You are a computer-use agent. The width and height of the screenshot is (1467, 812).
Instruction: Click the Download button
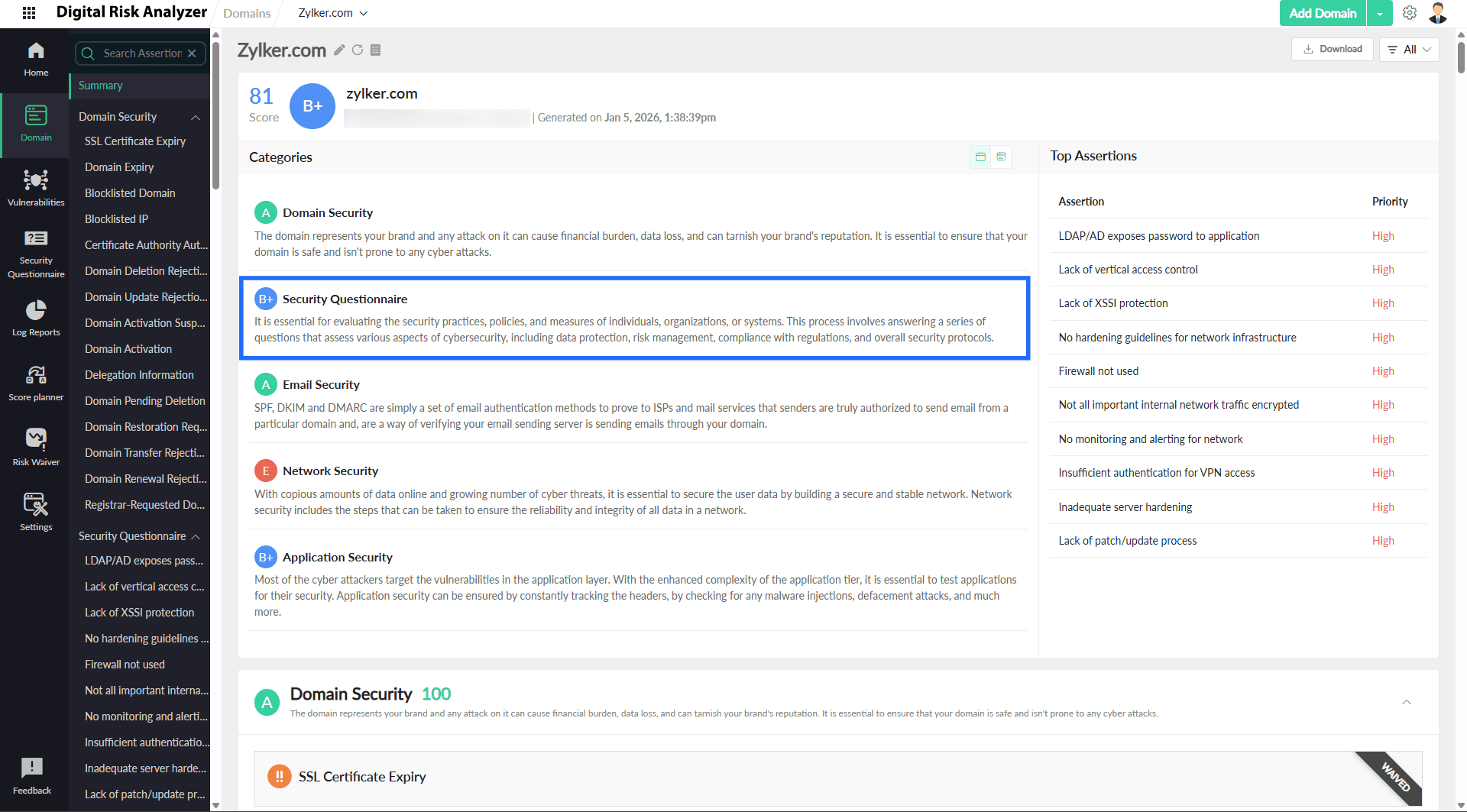tap(1333, 50)
